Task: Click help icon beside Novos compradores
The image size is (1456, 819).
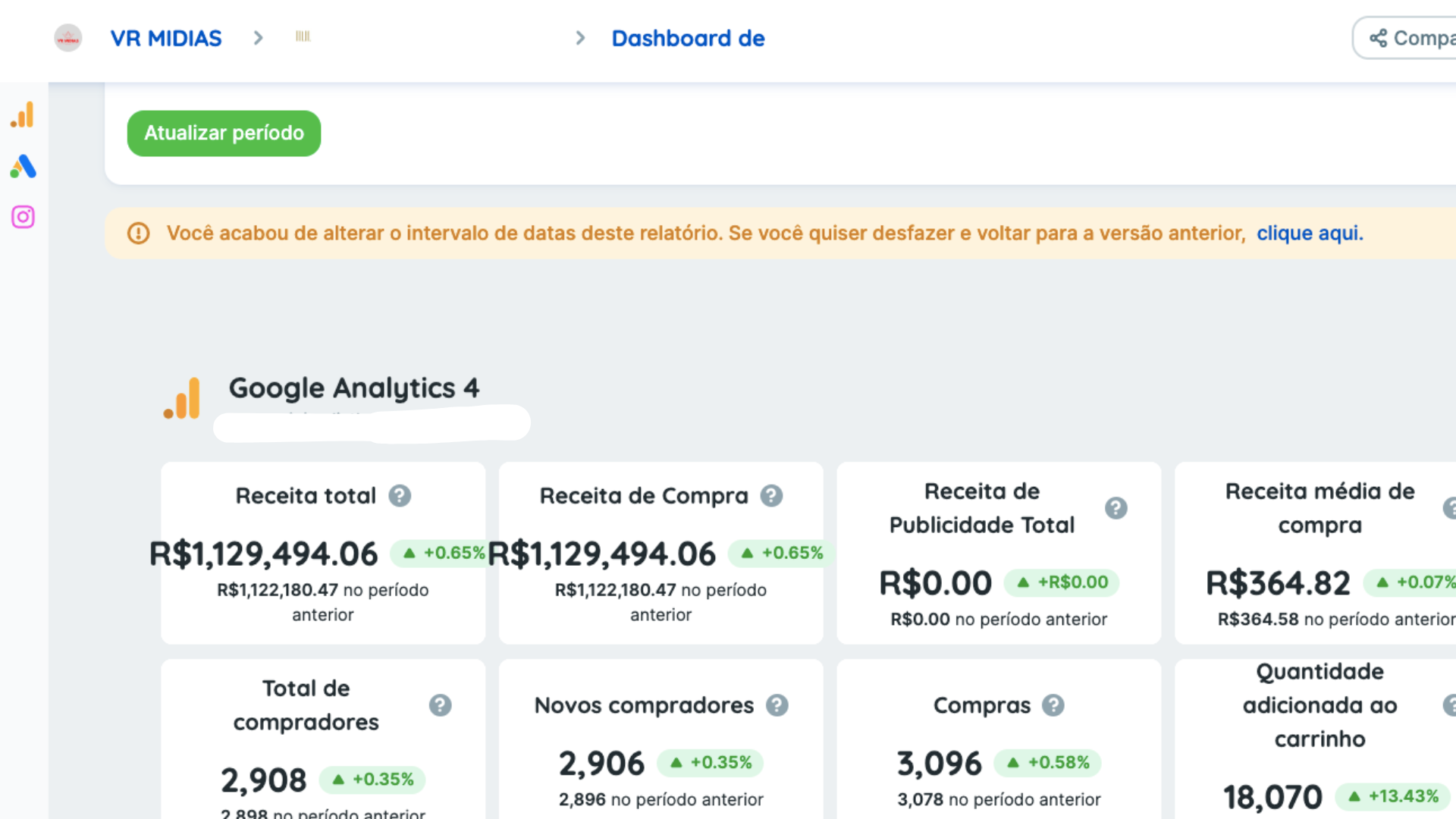Action: [x=777, y=705]
